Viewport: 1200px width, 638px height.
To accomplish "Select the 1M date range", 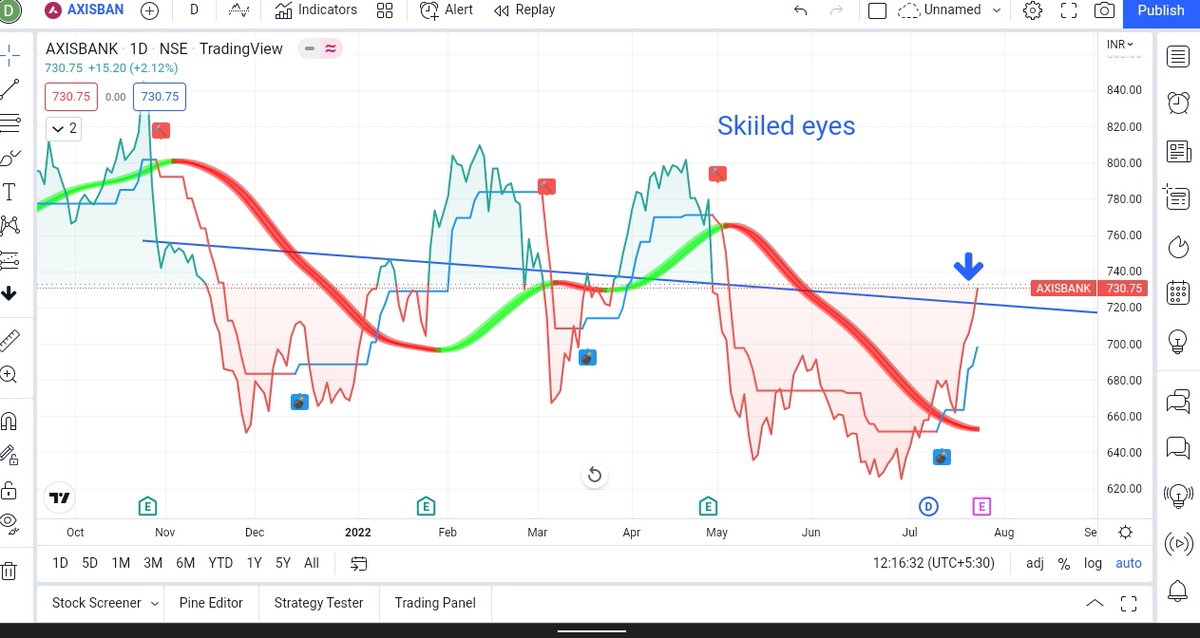I will click(x=121, y=563).
